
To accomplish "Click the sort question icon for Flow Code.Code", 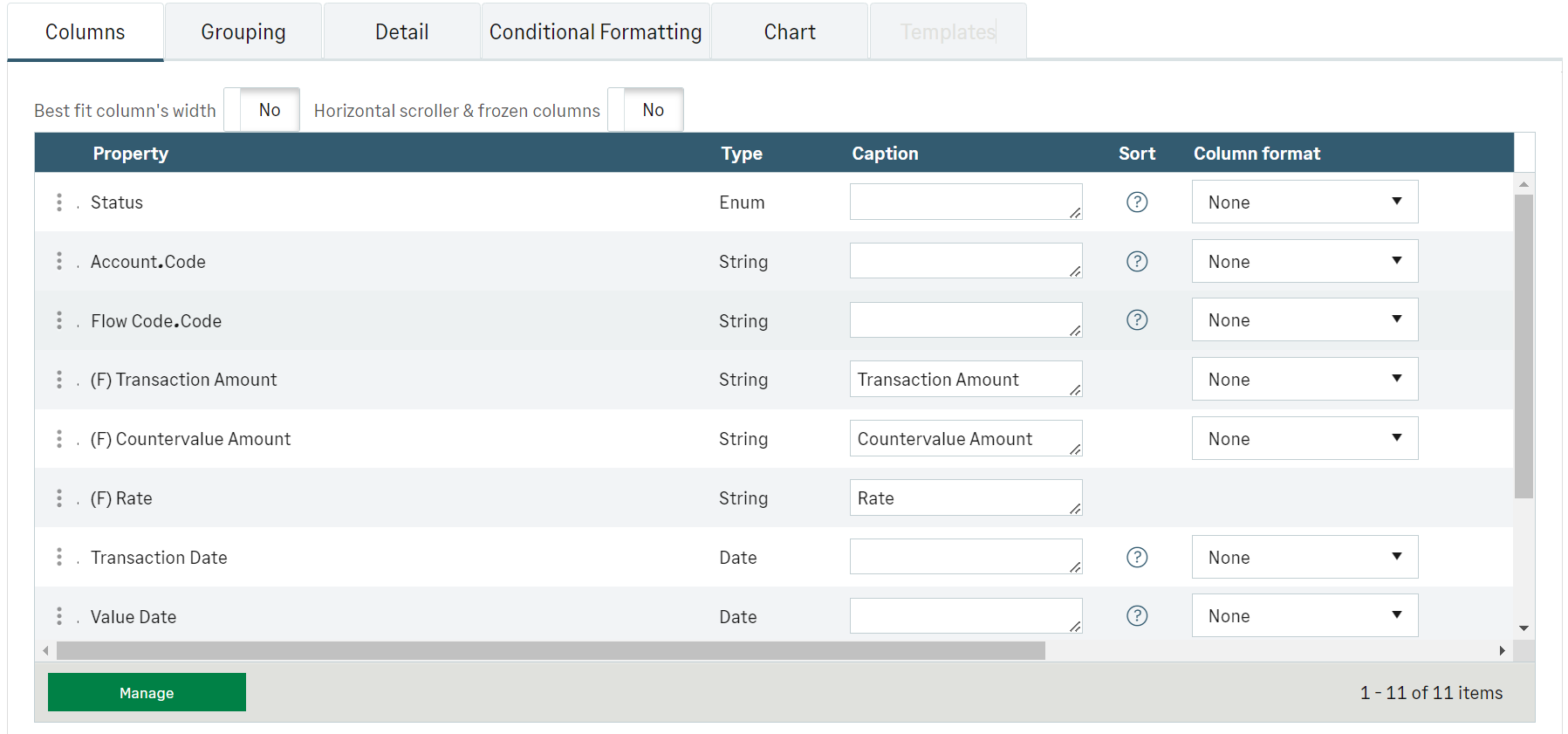I will click(x=1137, y=320).
